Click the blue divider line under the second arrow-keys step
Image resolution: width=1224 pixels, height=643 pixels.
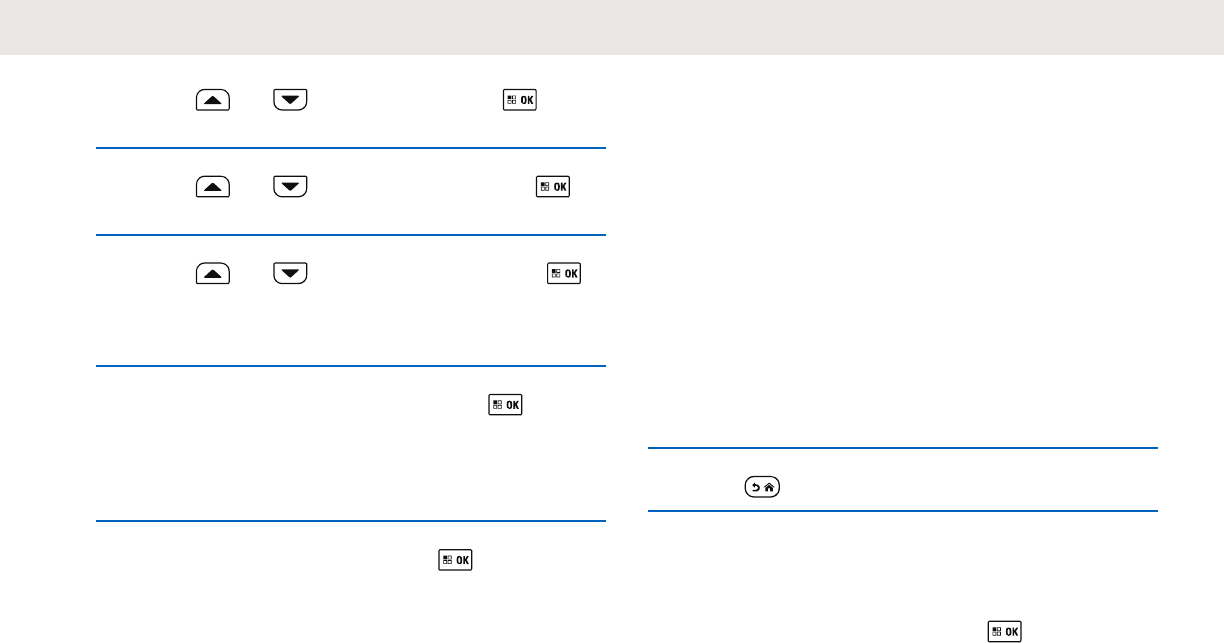tap(351, 235)
